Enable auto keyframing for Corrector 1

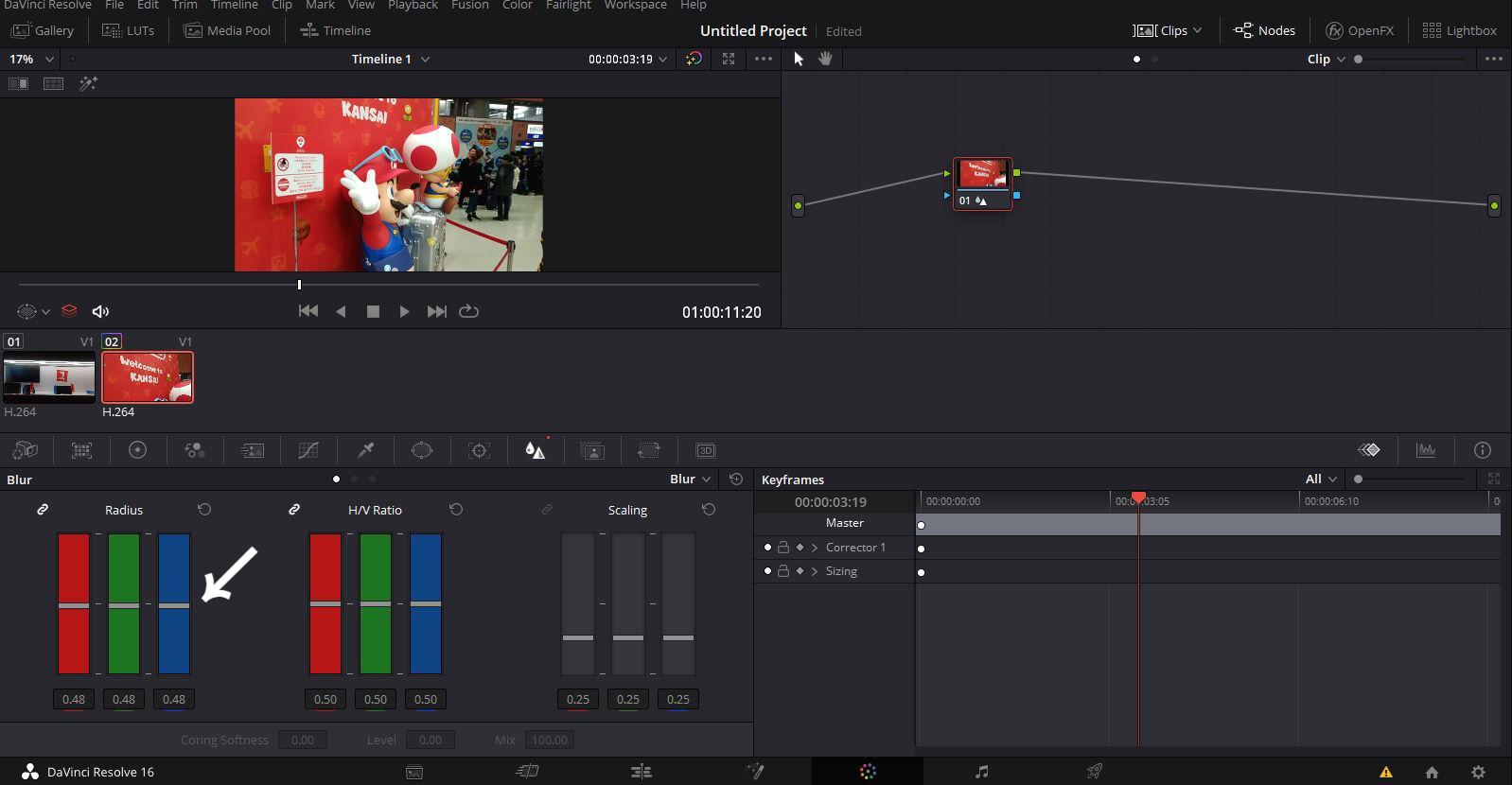click(800, 547)
